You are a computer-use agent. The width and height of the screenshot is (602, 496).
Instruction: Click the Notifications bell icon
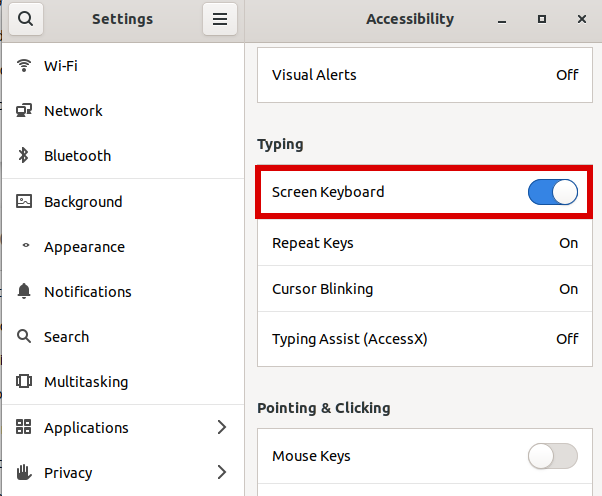24,291
